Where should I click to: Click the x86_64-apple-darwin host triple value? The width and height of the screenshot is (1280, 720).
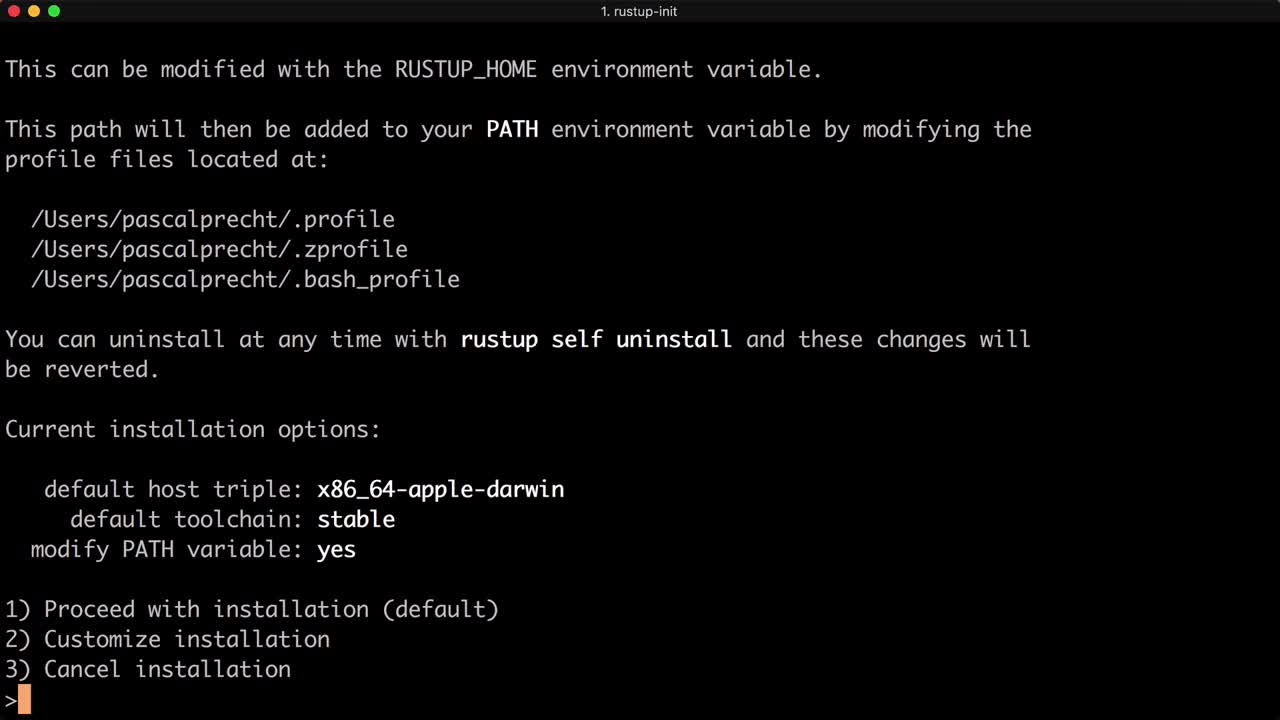(x=441, y=489)
